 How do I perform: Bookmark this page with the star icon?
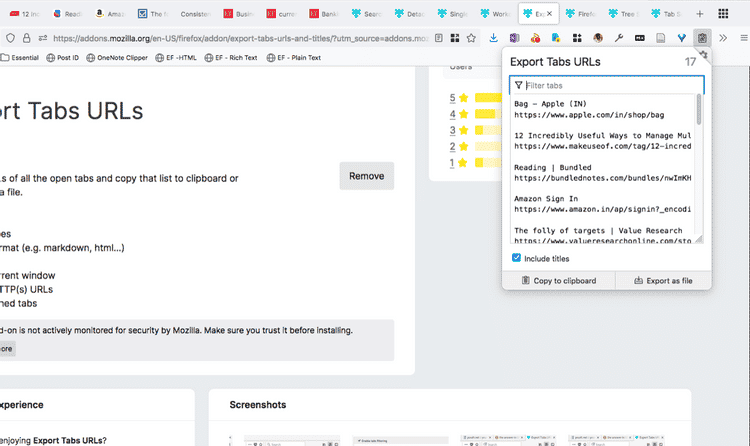click(x=471, y=38)
